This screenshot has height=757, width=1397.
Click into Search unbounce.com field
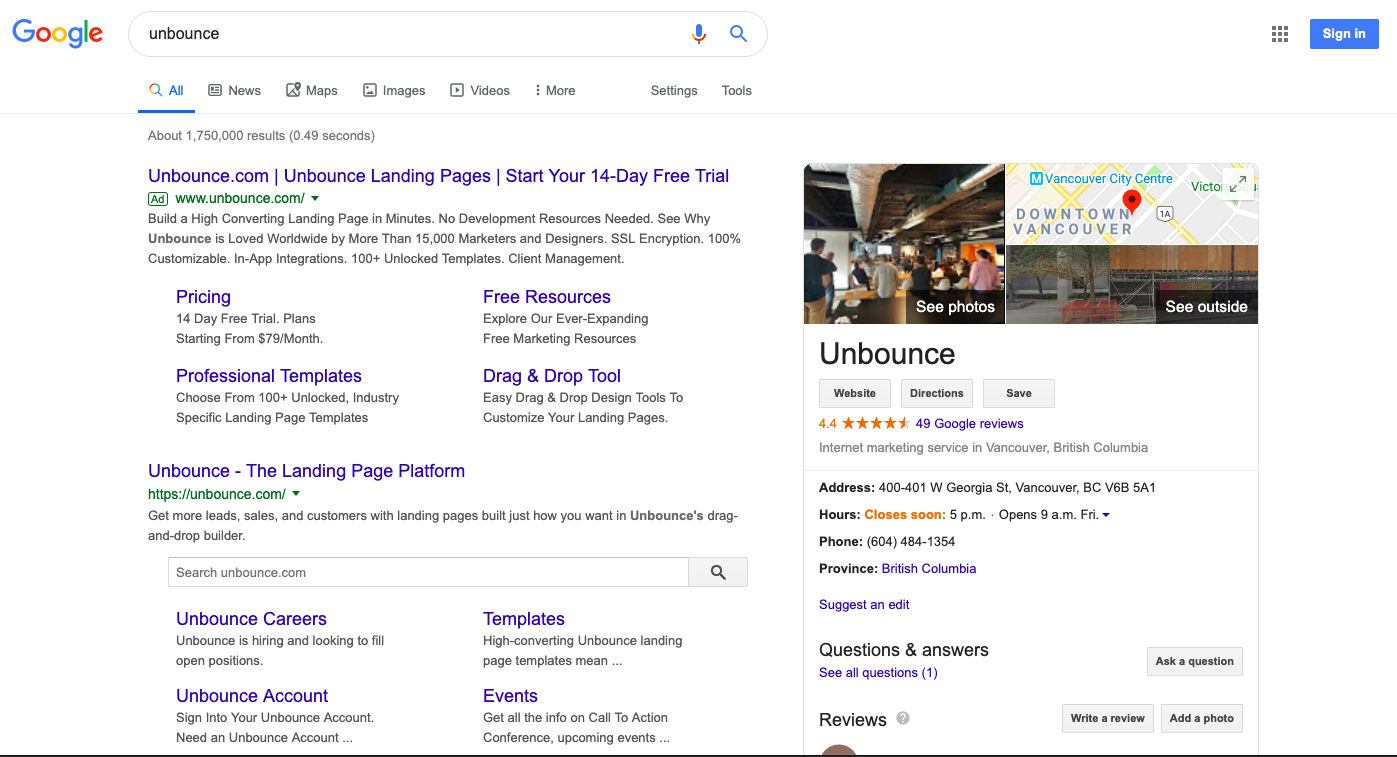428,573
